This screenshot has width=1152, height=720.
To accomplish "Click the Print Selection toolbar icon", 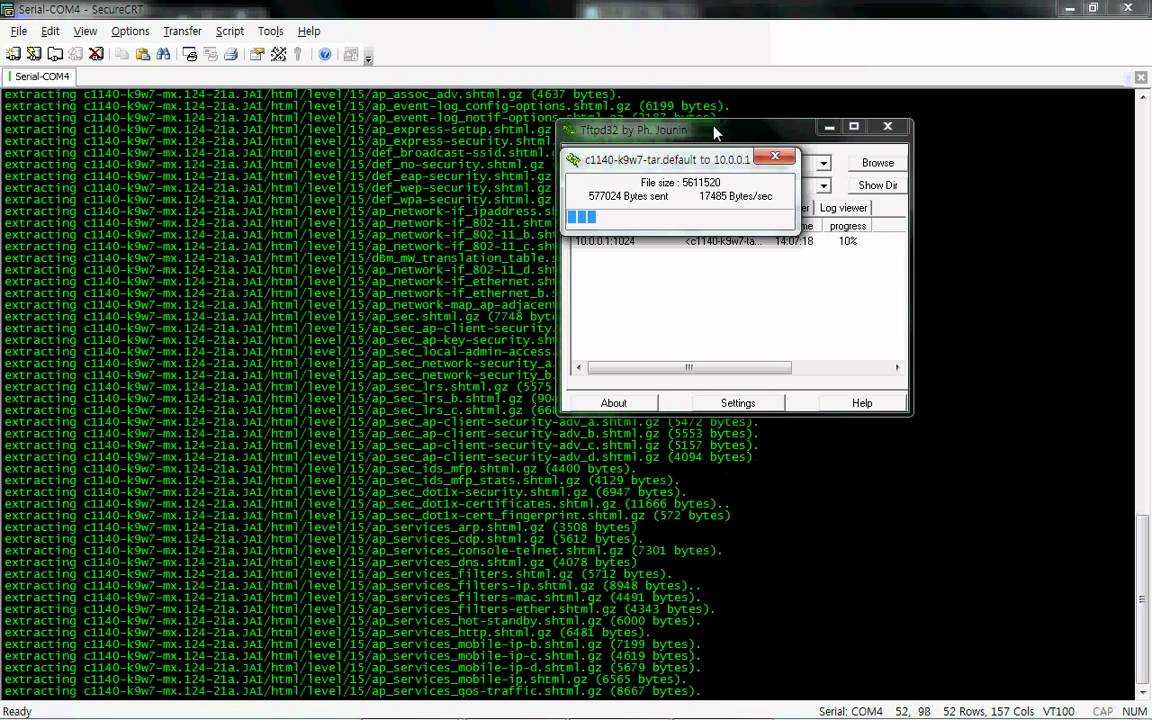I will pos(210,54).
